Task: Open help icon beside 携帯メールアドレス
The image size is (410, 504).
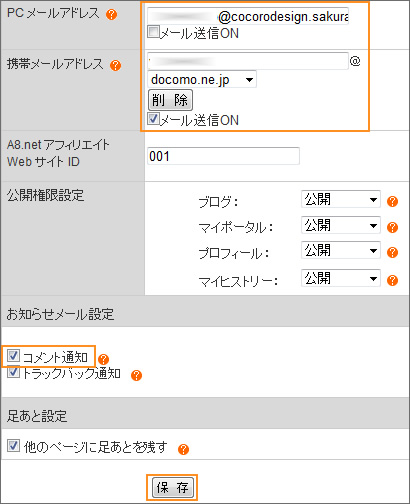Action: click(x=115, y=65)
